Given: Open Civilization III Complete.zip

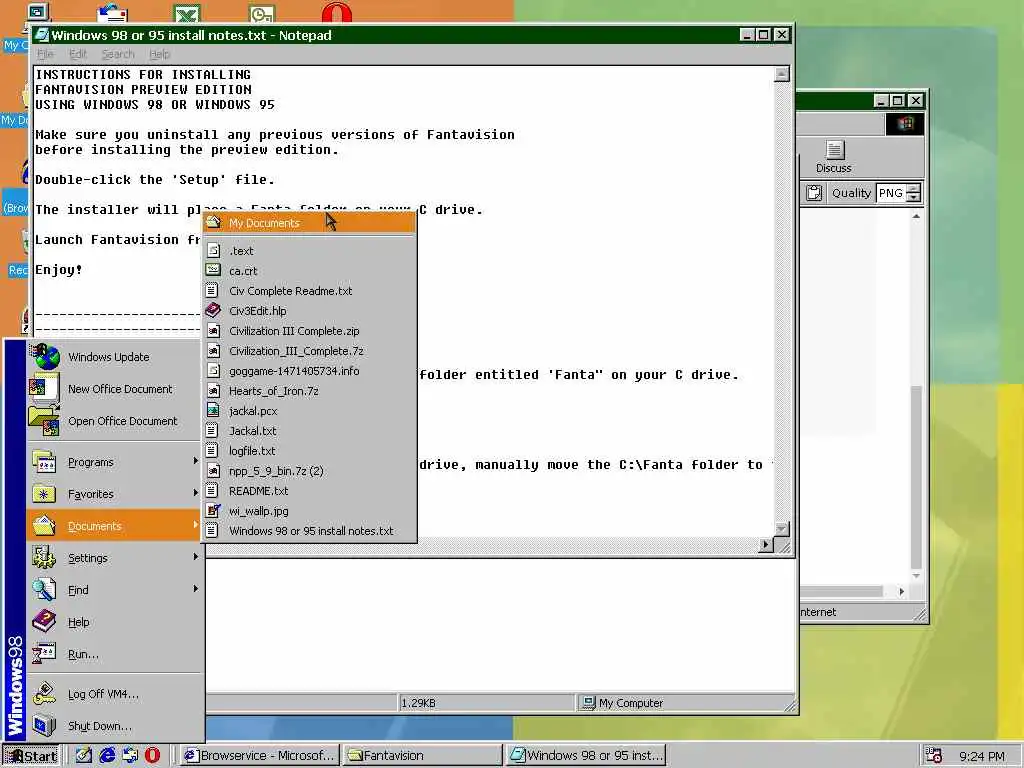Looking at the screenshot, I should coord(309,330).
